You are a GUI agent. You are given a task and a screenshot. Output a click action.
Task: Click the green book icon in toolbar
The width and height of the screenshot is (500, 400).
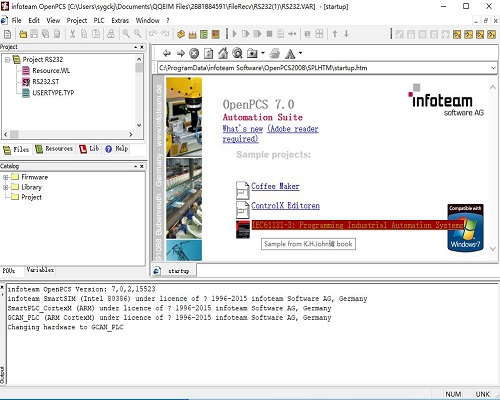(204, 34)
